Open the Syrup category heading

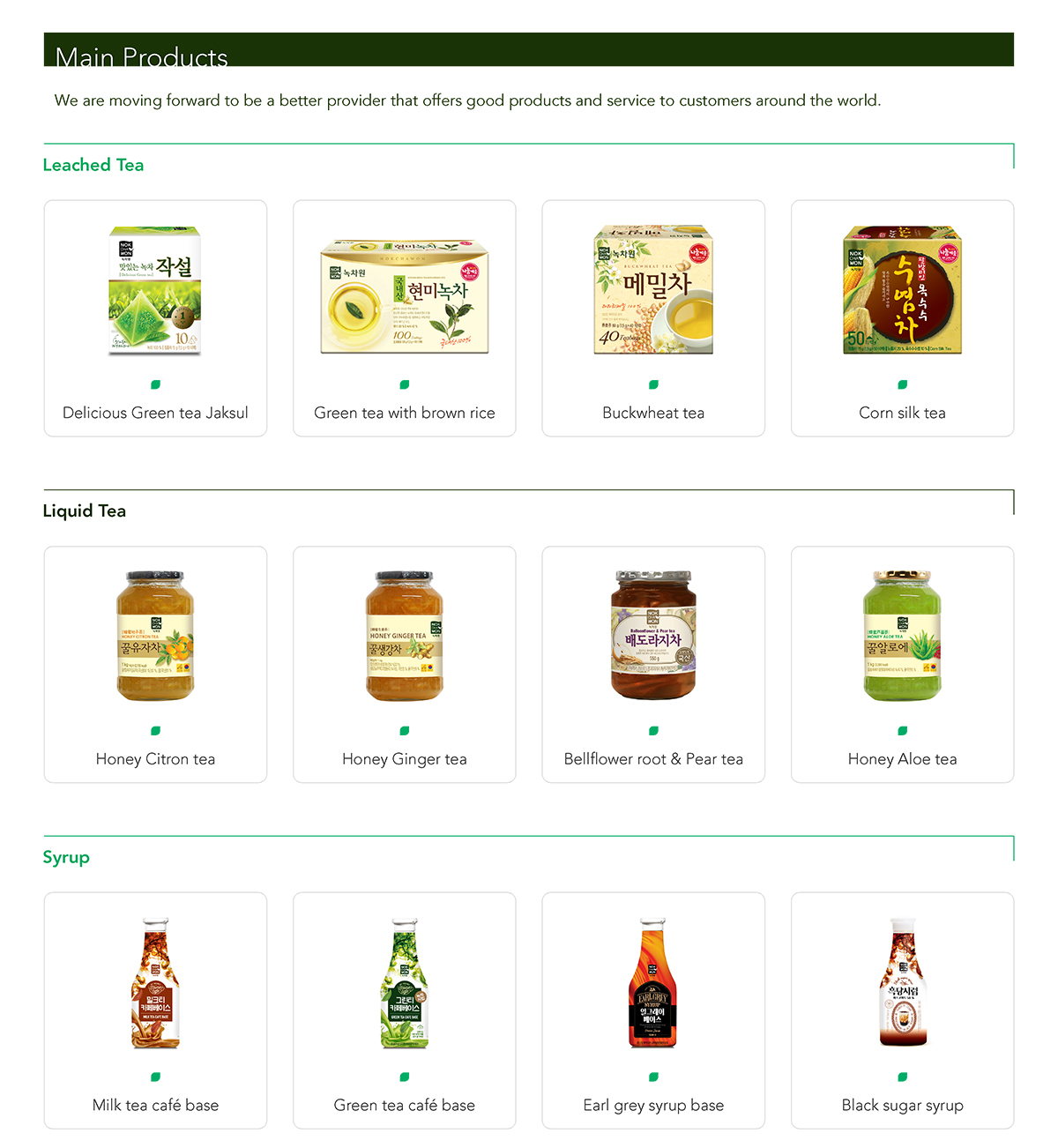(x=66, y=858)
